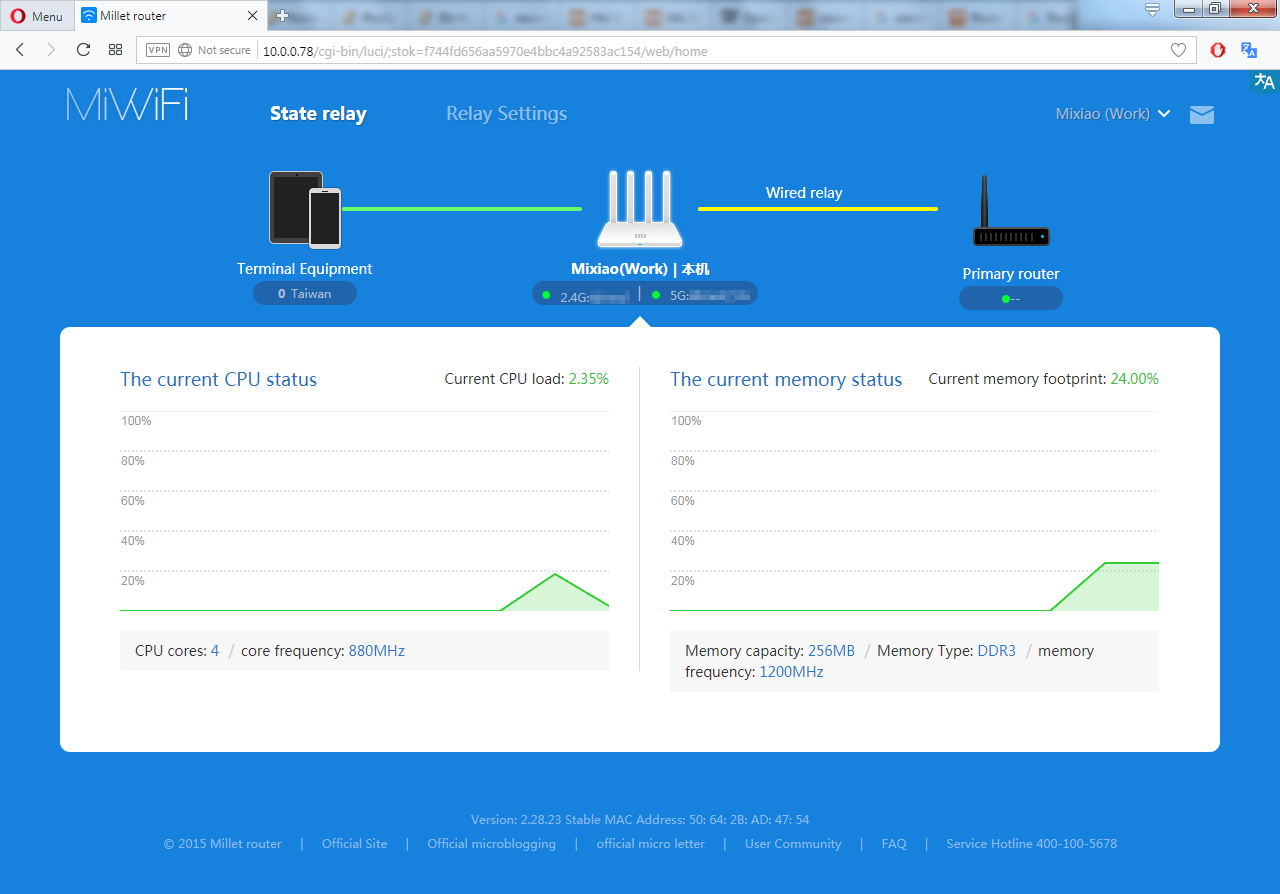Click the DDR3 memory type value
Image resolution: width=1280 pixels, height=894 pixels.
(997, 651)
